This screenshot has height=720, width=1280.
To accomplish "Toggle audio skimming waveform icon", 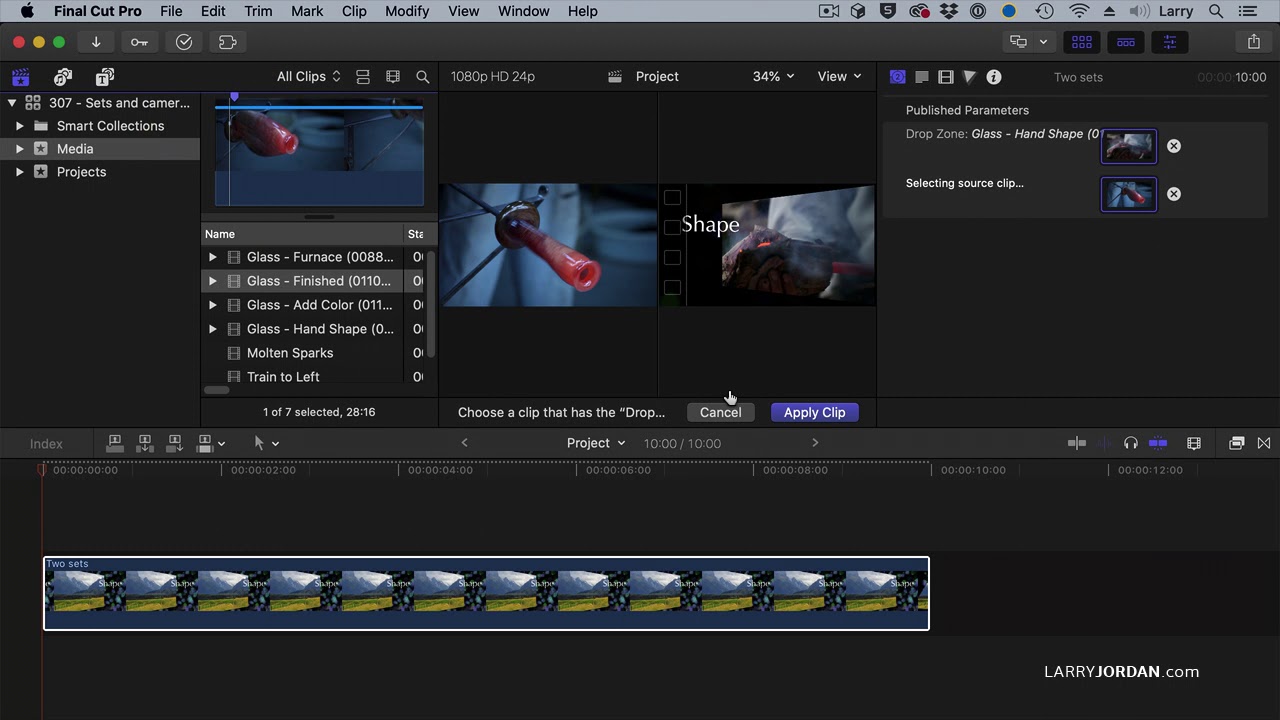I will tap(1105, 443).
